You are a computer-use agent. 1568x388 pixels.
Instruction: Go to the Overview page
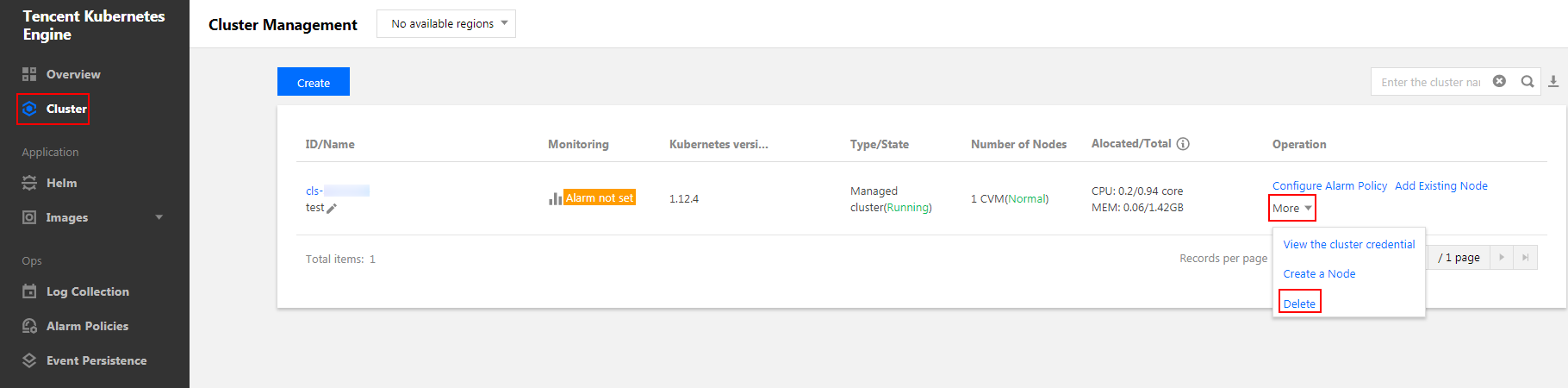pyautogui.click(x=73, y=74)
